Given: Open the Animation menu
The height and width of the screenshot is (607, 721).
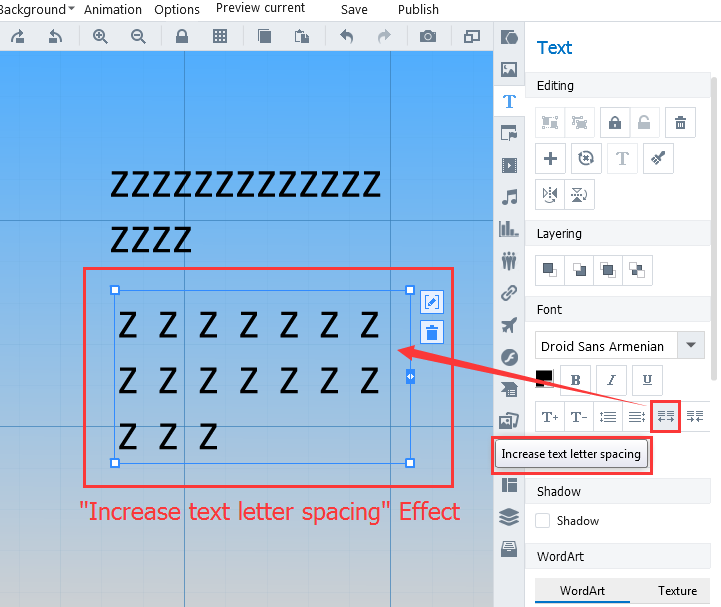Looking at the screenshot, I should [112, 9].
